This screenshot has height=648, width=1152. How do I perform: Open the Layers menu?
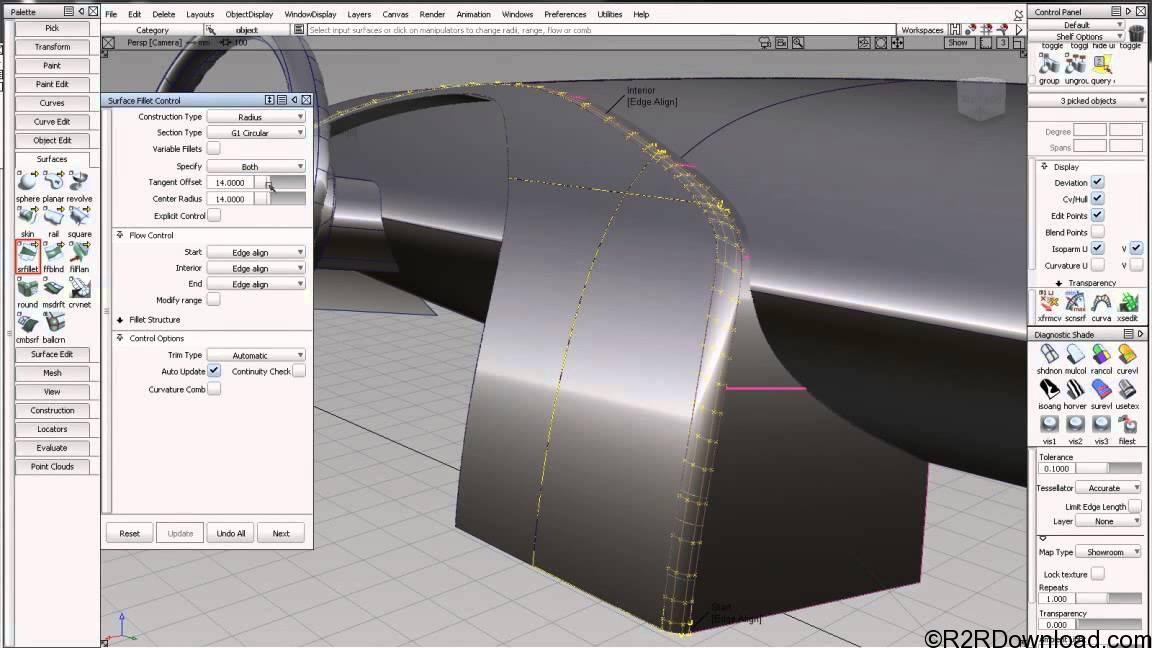coord(359,14)
